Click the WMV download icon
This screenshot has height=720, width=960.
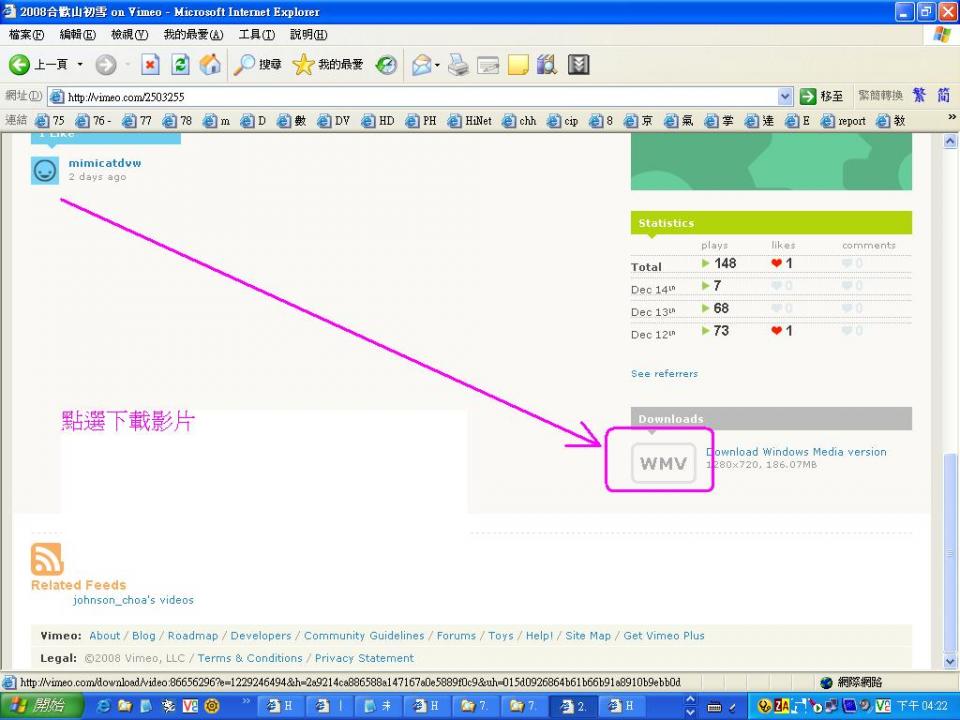tap(663, 463)
